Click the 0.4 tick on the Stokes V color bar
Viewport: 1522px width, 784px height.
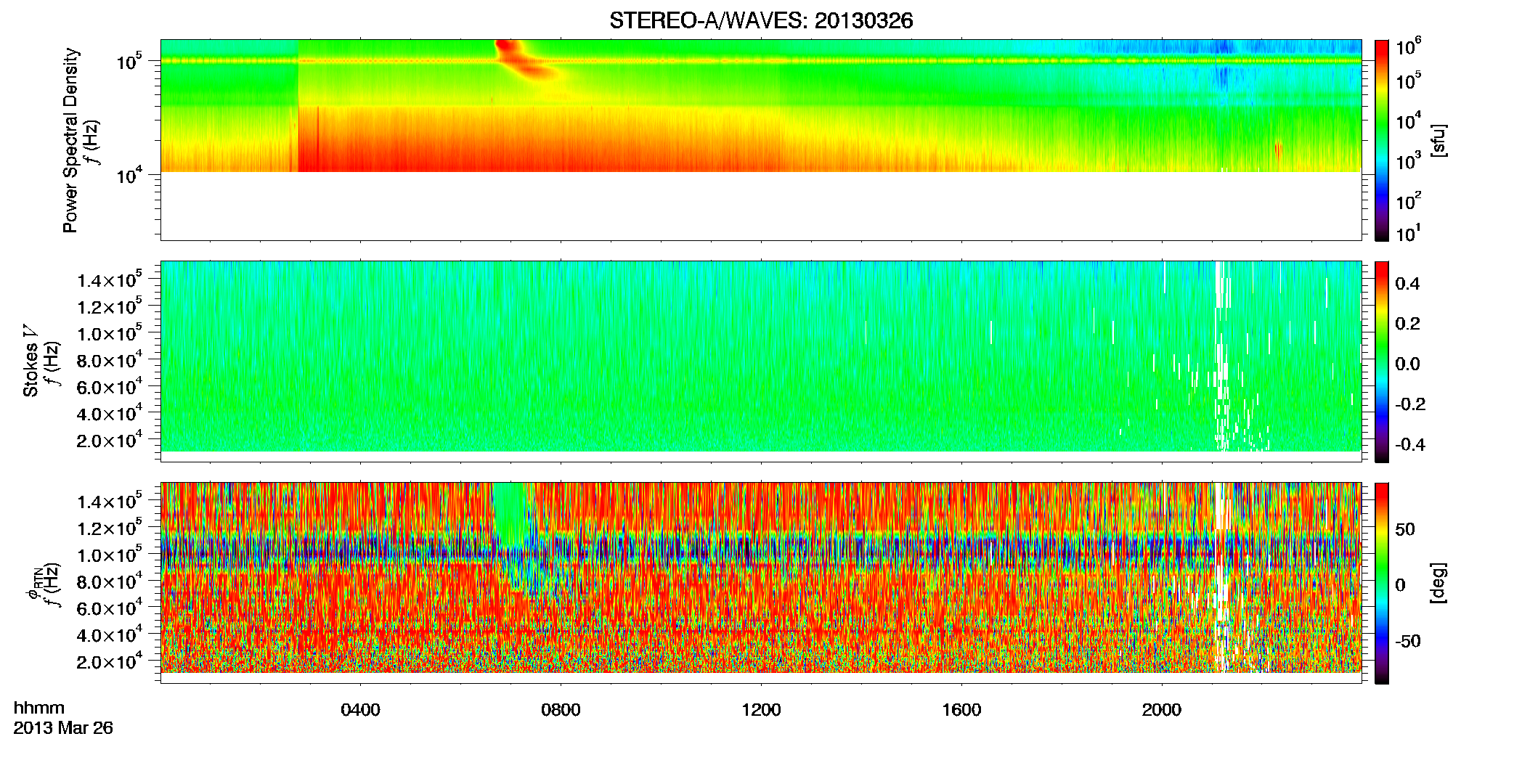1407,284
